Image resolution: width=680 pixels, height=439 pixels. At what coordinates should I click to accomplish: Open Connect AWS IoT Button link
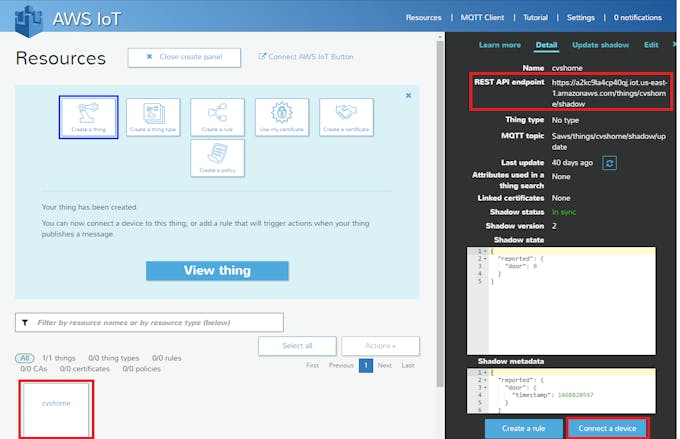click(306, 56)
